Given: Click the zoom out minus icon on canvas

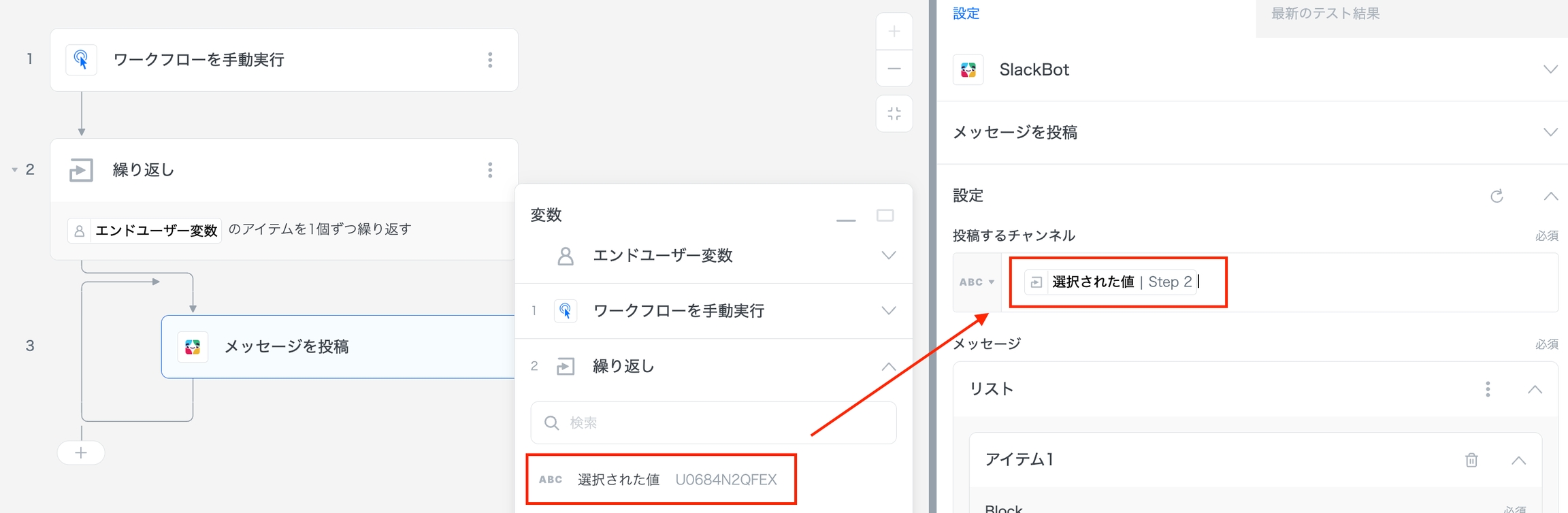Looking at the screenshot, I should pyautogui.click(x=894, y=69).
